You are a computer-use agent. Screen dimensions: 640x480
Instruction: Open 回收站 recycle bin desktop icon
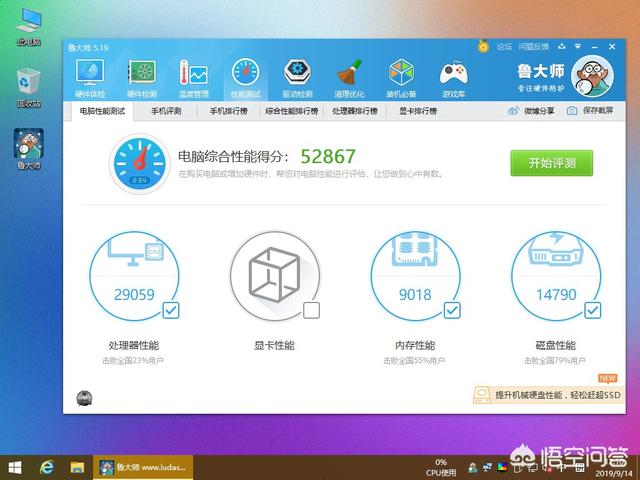[29, 88]
